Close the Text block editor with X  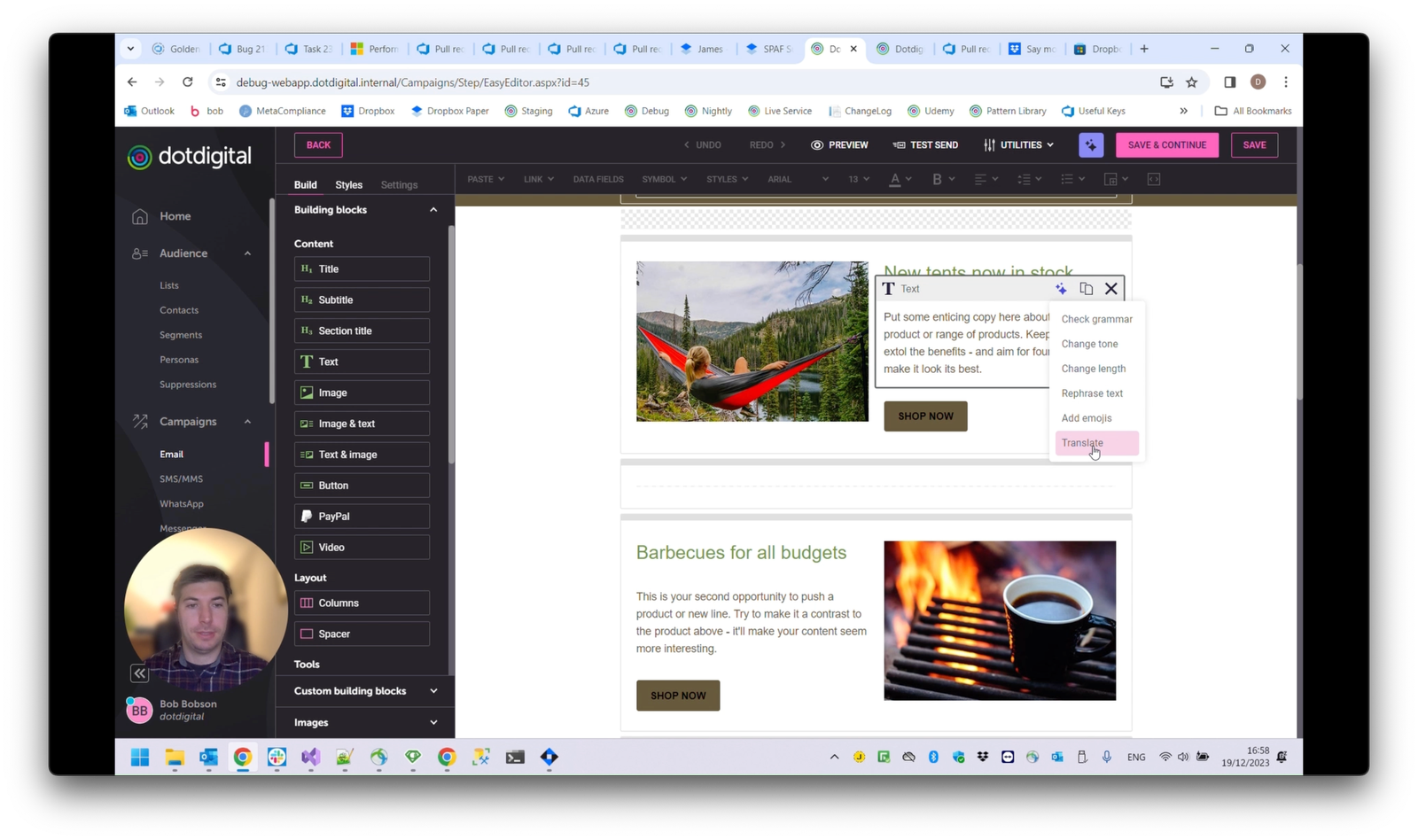point(1110,289)
